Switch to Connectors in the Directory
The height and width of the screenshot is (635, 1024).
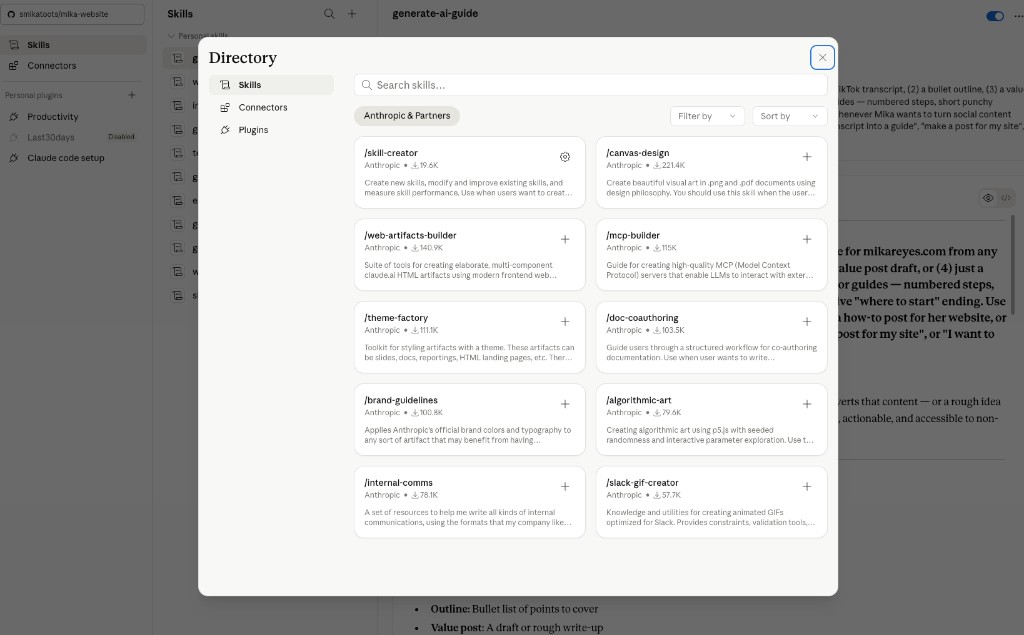tap(262, 107)
